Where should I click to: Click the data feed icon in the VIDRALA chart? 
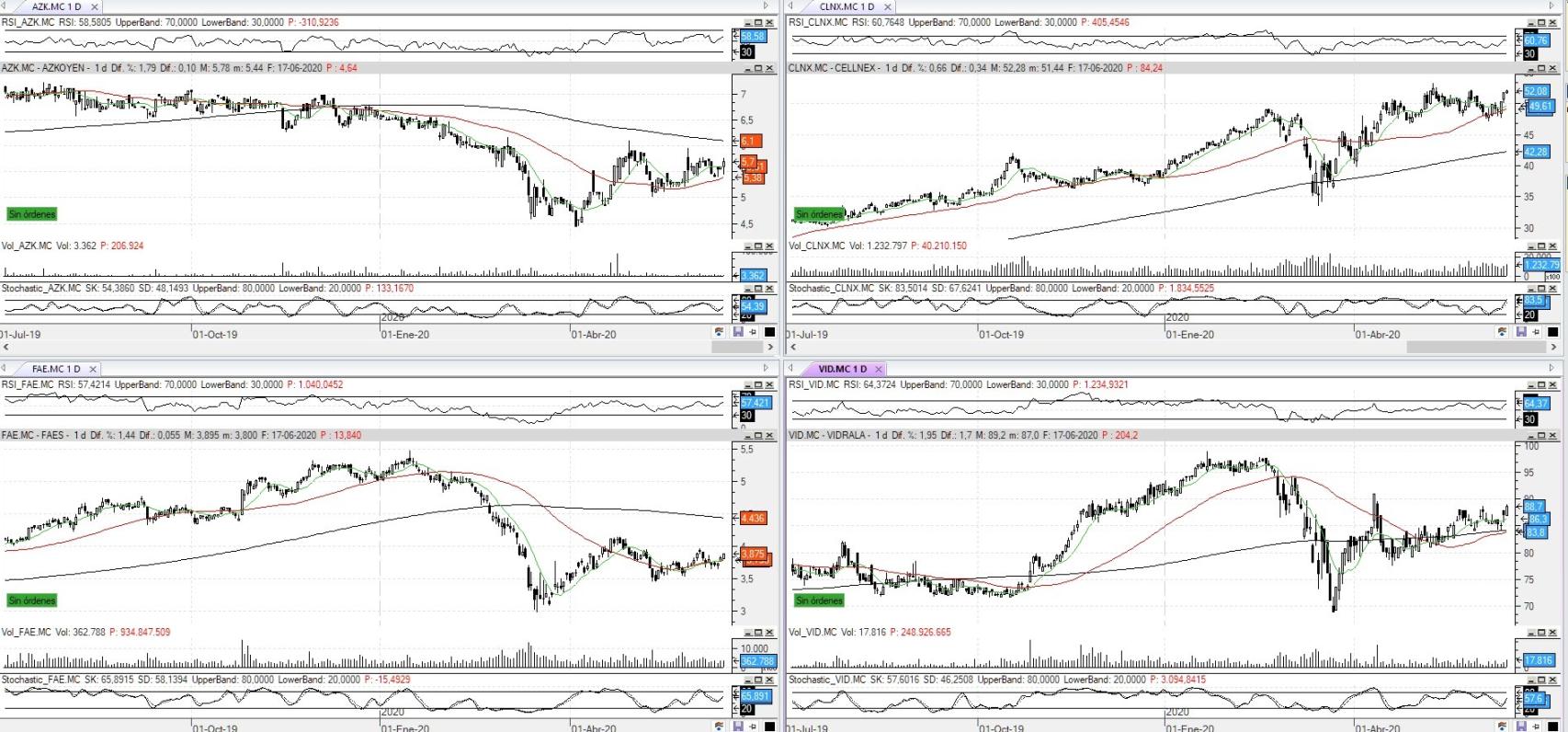coord(1502,726)
